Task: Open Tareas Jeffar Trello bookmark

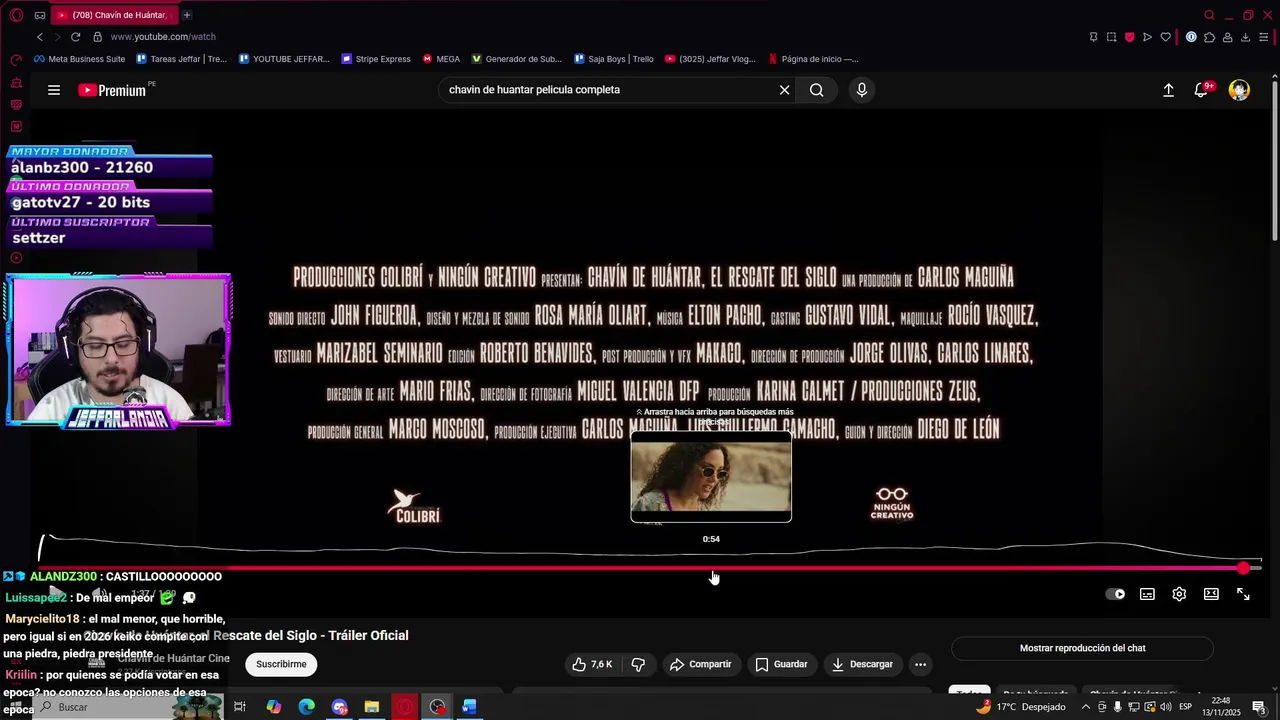Action: [181, 59]
